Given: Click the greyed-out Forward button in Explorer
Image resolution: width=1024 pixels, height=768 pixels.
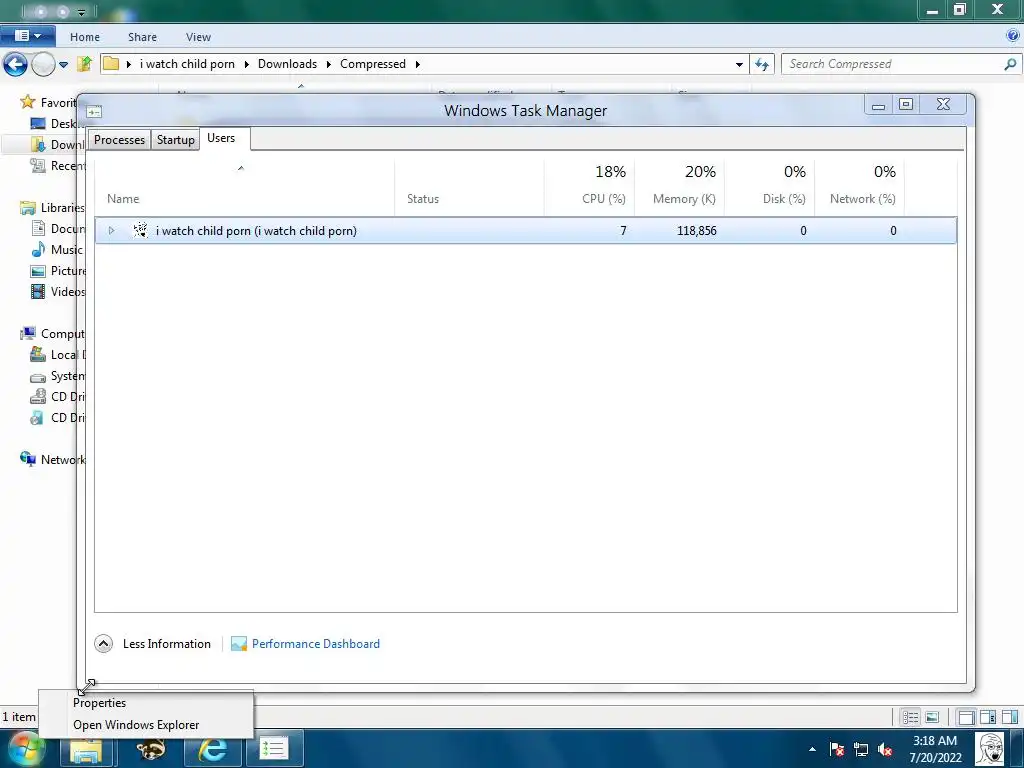Looking at the screenshot, I should (43, 64).
